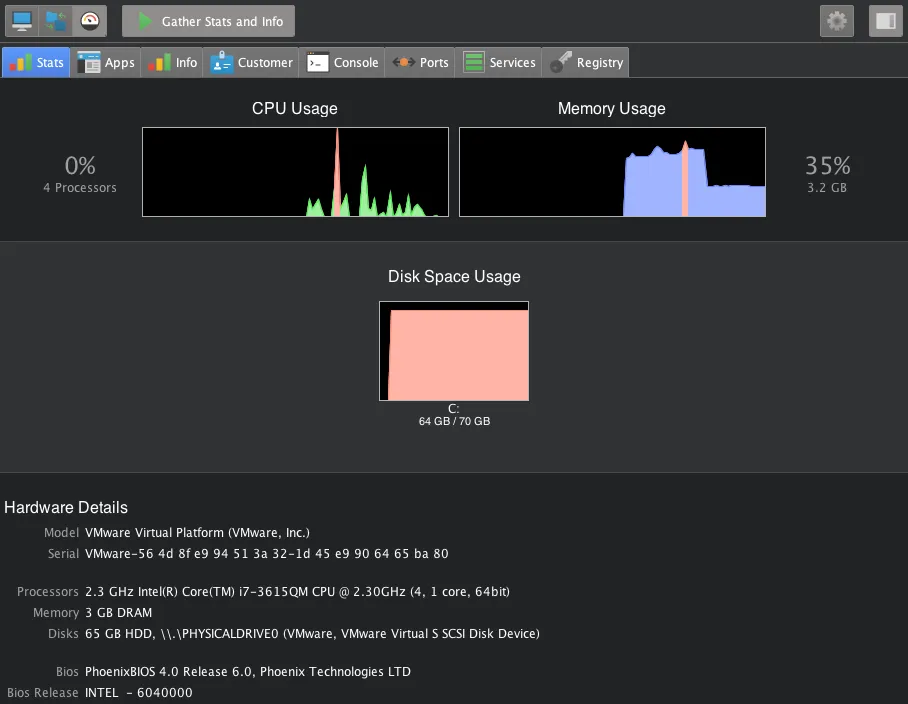Viewport: 908px width, 704px height.
Task: Switch to the Registry tab
Action: [585, 61]
